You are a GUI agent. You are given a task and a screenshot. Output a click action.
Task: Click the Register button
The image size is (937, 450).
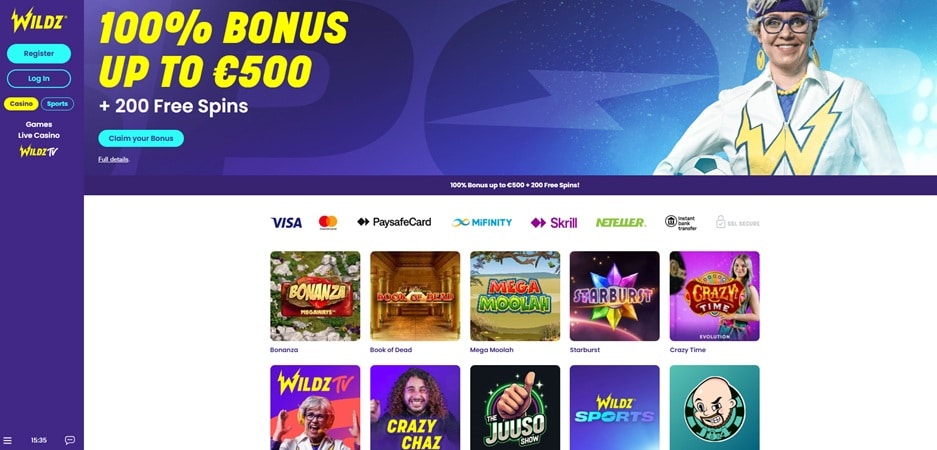(39, 54)
